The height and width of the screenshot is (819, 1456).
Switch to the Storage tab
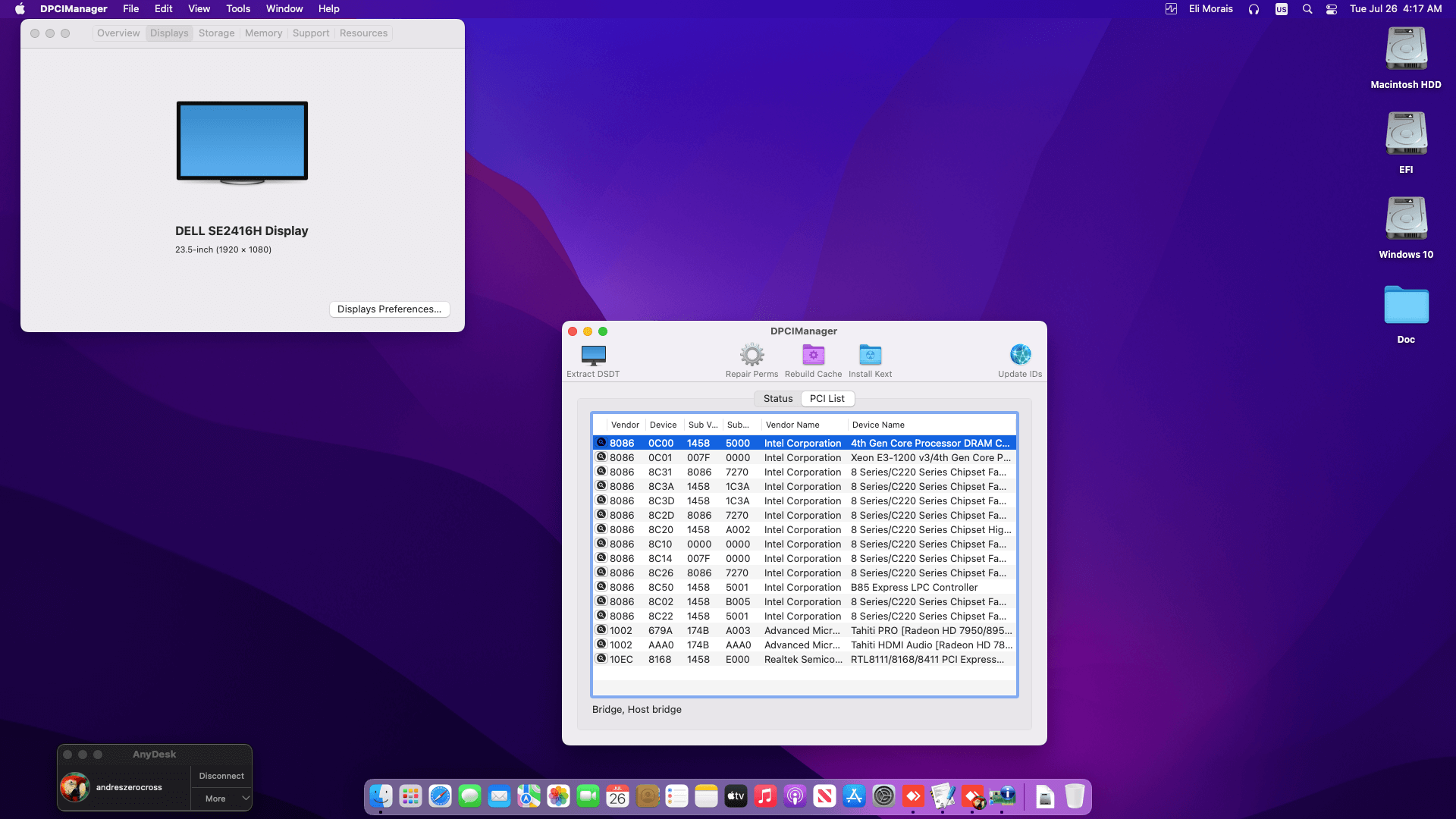[x=216, y=33]
